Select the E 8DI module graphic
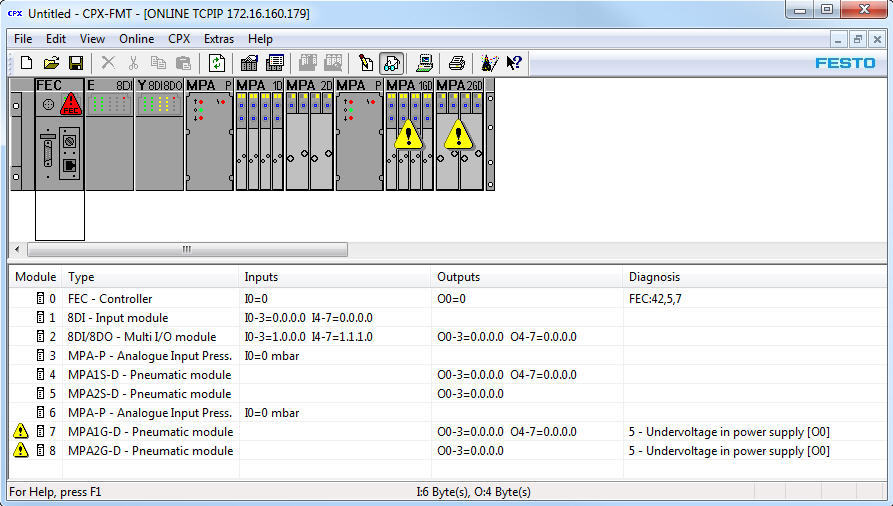 click(109, 134)
